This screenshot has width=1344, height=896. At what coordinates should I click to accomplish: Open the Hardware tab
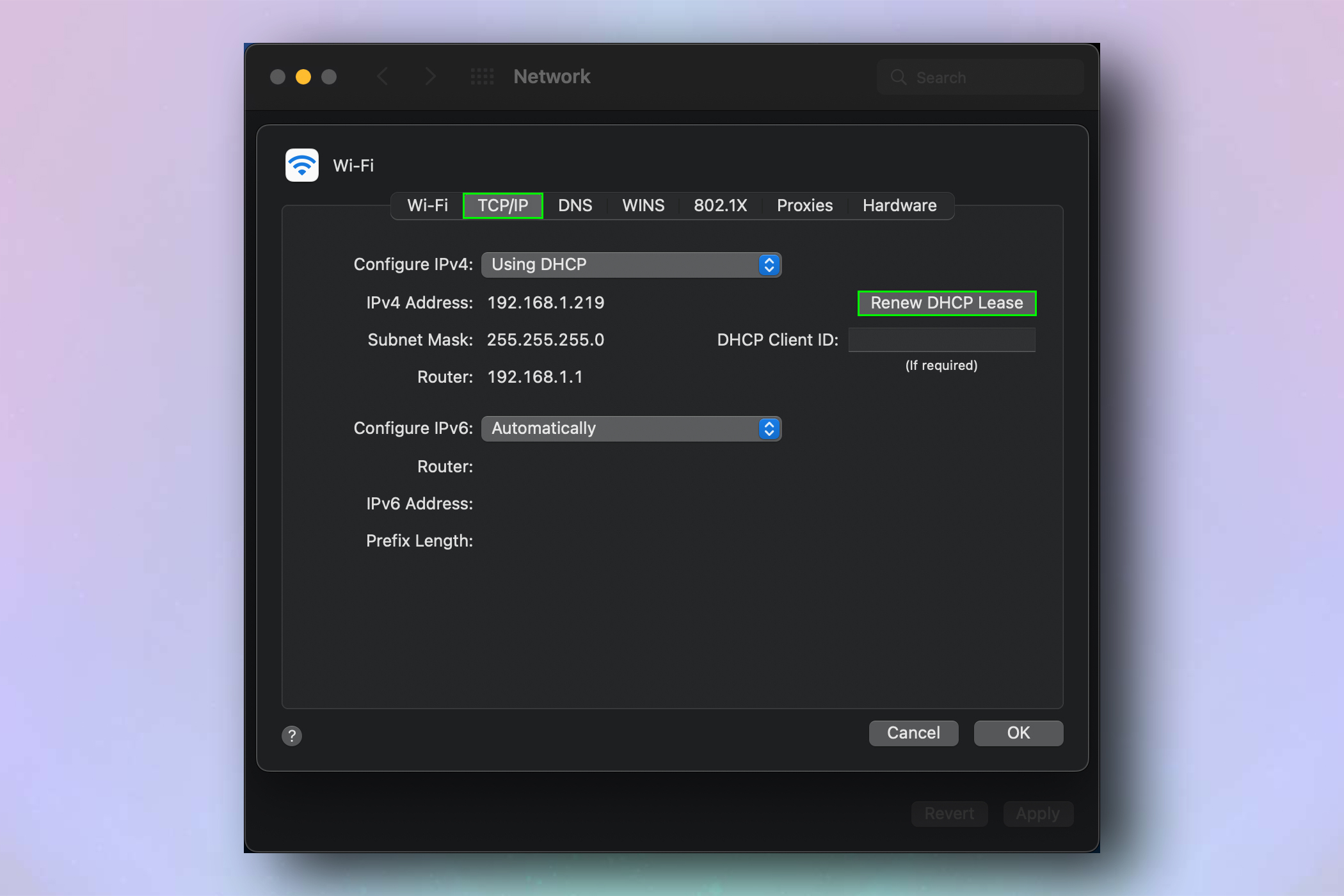coord(899,205)
